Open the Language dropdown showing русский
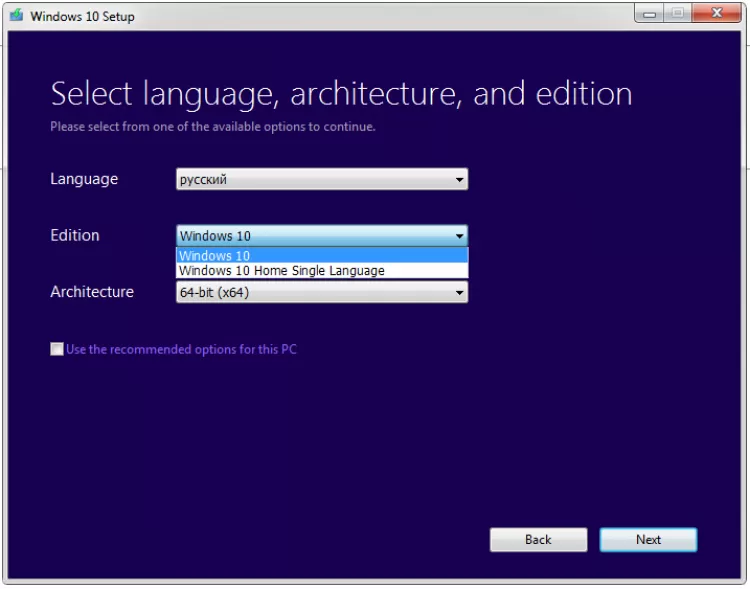Screen dimensions: 750x589 point(322,179)
